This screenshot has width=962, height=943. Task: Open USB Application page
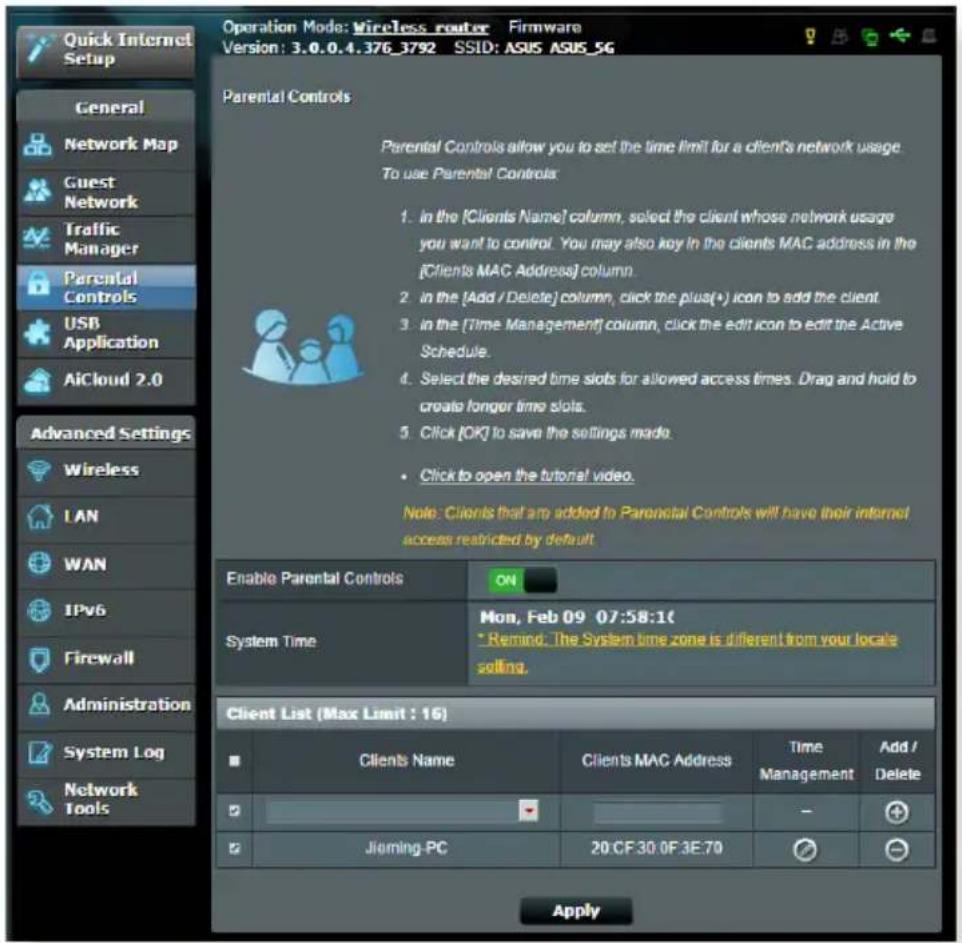point(106,333)
